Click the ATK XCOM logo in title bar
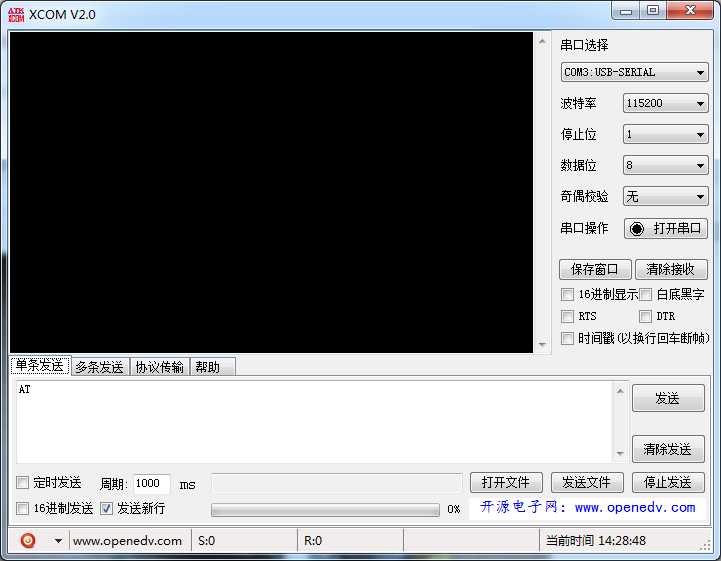The image size is (721, 561). [x=16, y=15]
